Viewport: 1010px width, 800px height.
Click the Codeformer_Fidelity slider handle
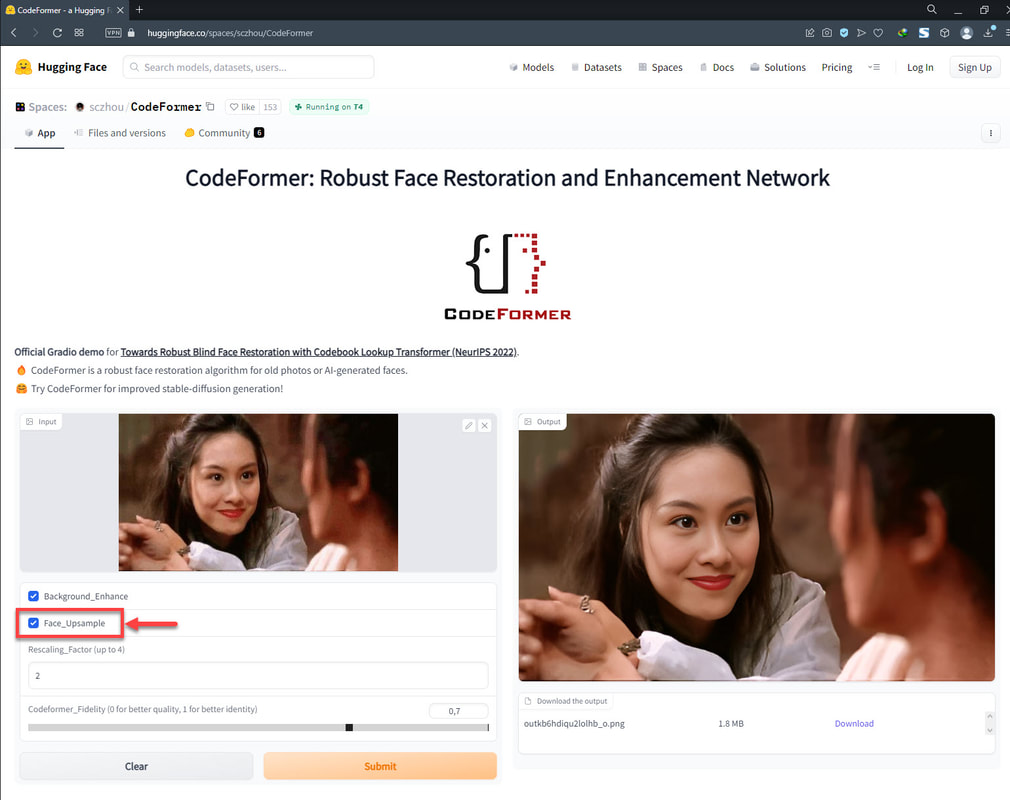pos(349,727)
